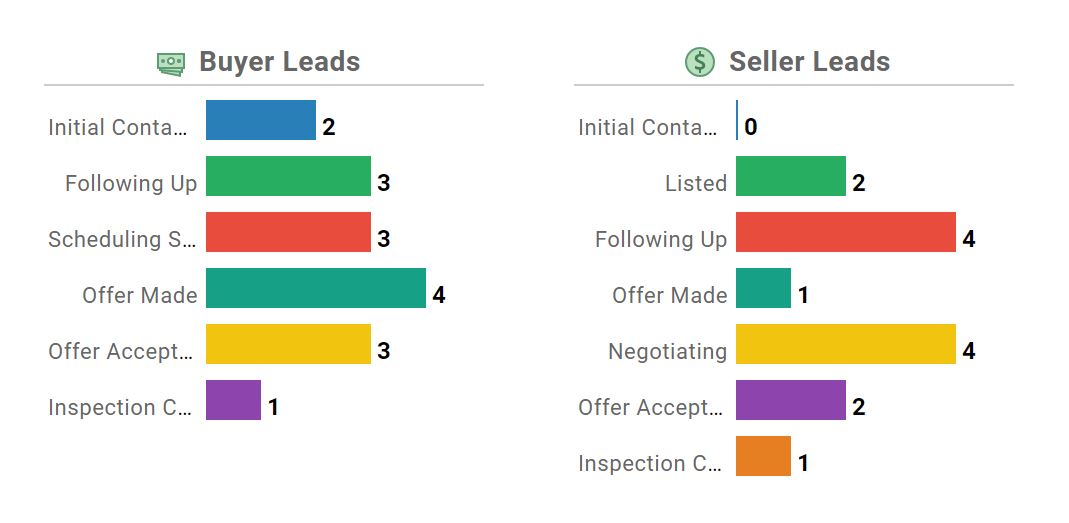1069x523 pixels.
Task: Click the red Seller Following Up bar
Action: [845, 232]
